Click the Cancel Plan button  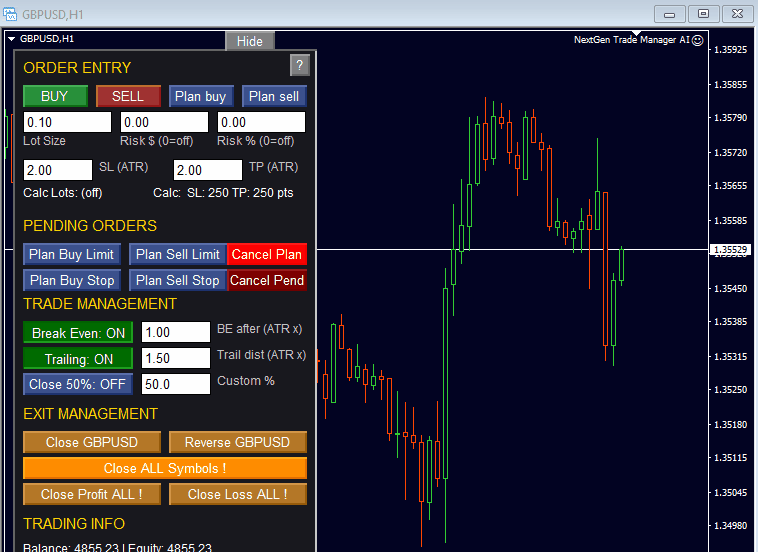[x=267, y=254]
